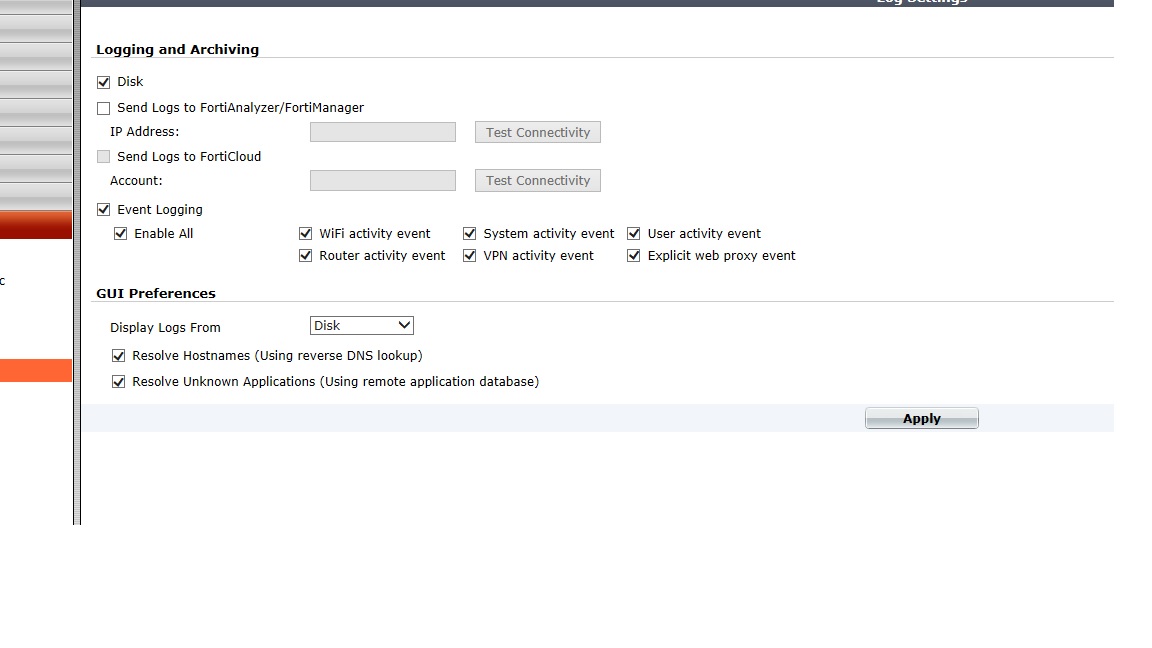Click the GUI Preferences heading

point(156,293)
